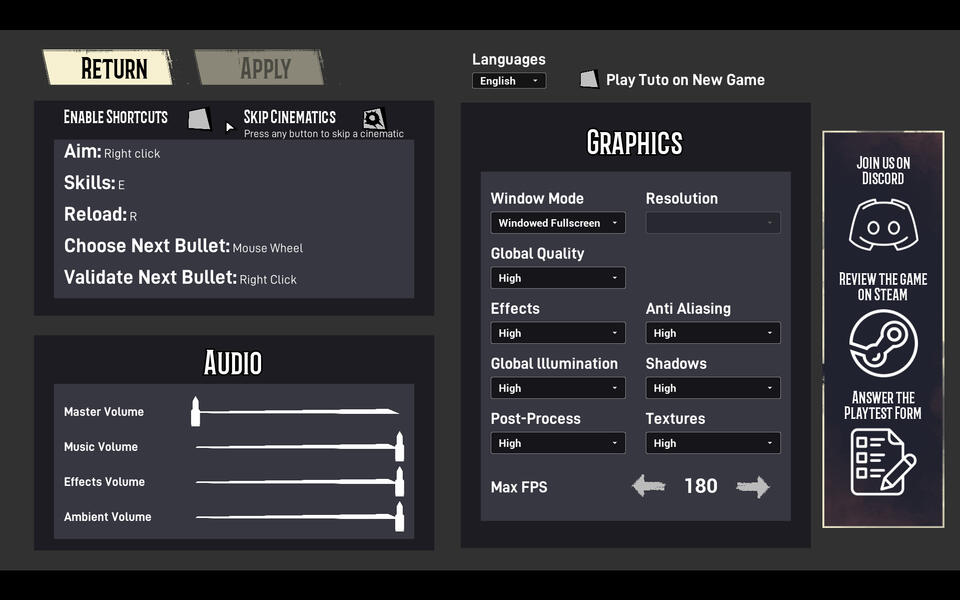Change the Shadows quality setting

coord(712,387)
